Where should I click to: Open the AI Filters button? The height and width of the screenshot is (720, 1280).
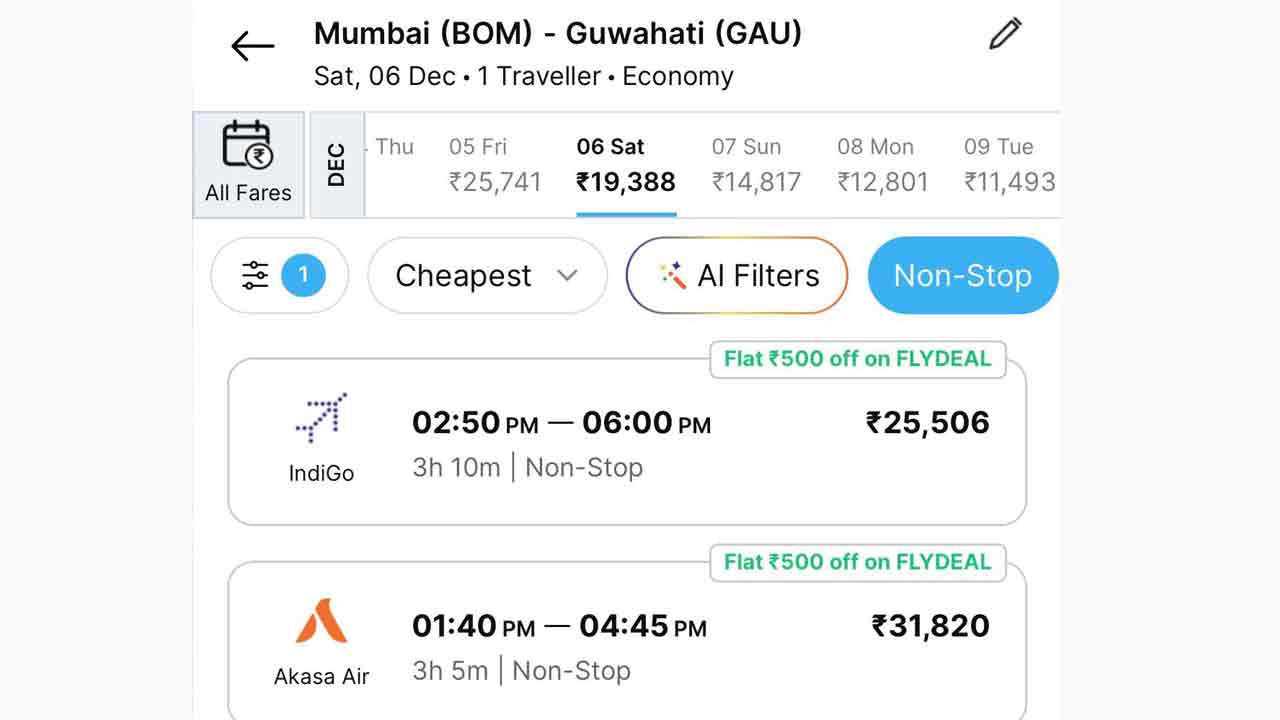point(737,275)
